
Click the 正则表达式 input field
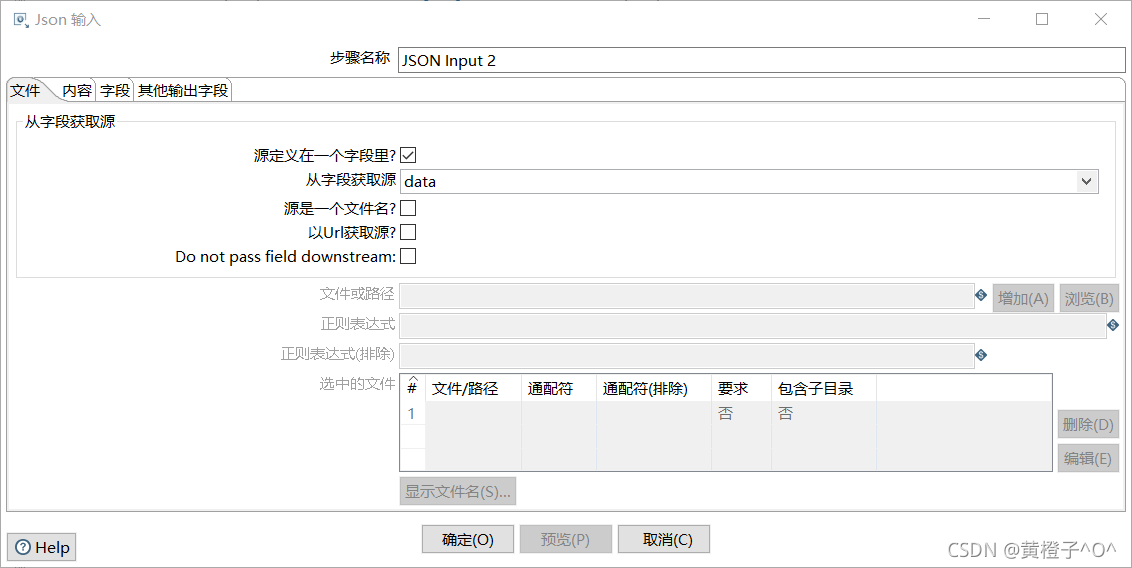[x=752, y=325]
